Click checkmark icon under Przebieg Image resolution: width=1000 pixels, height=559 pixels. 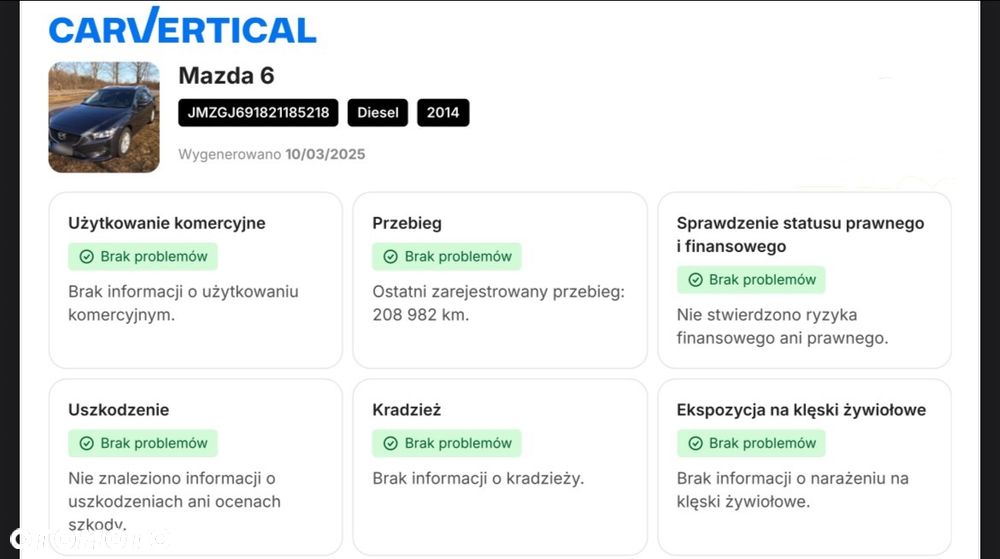tap(390, 257)
